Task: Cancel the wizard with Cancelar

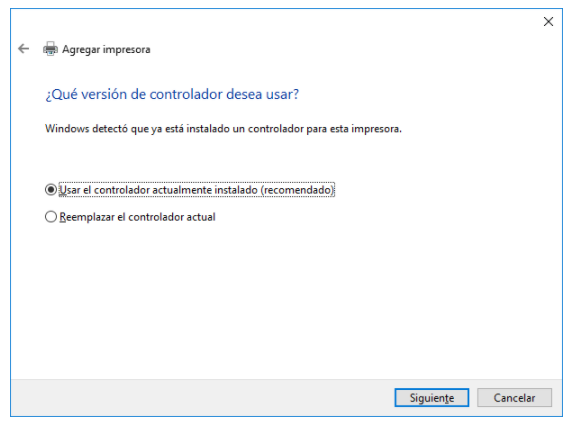Action: [x=514, y=397]
